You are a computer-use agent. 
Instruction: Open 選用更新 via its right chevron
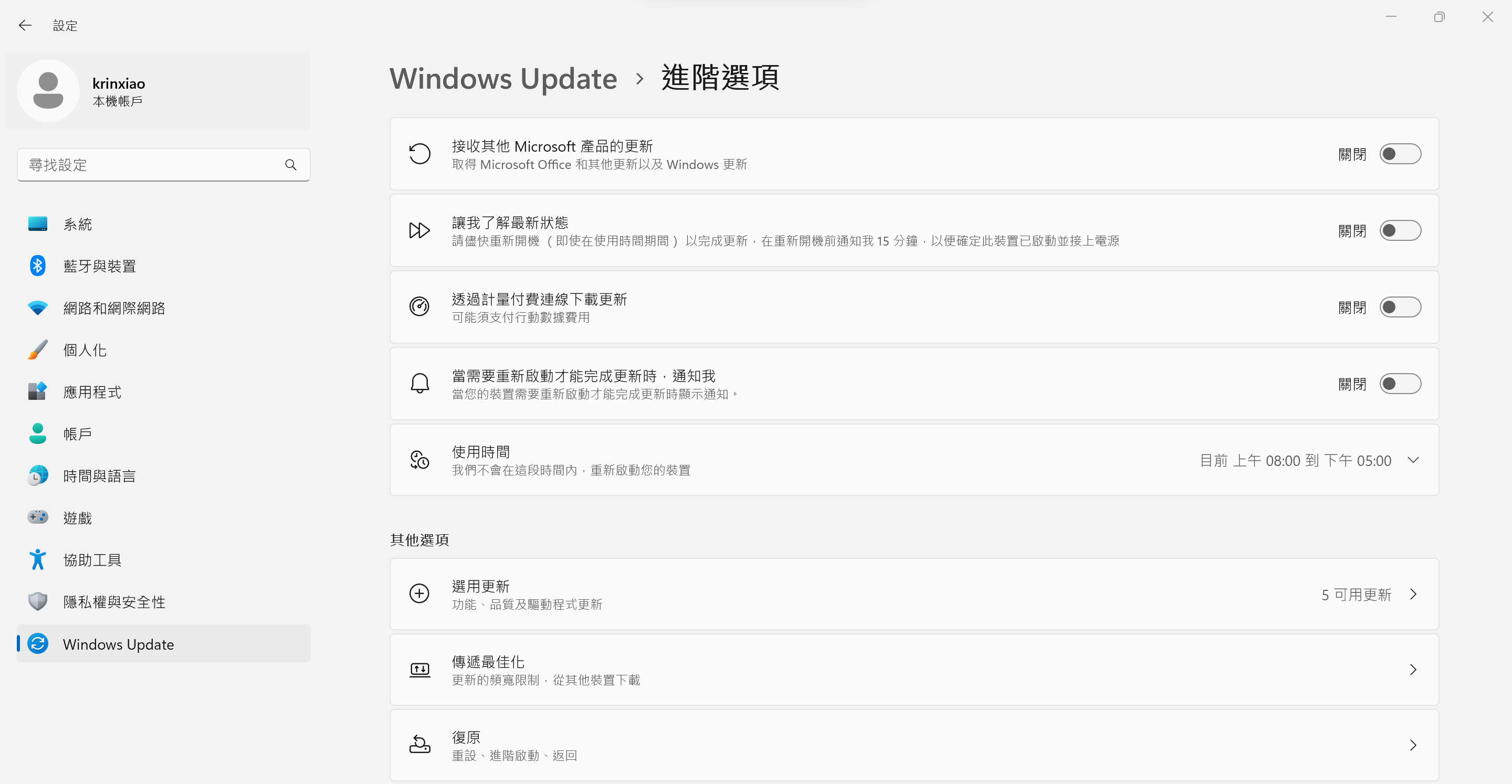[x=1413, y=594]
